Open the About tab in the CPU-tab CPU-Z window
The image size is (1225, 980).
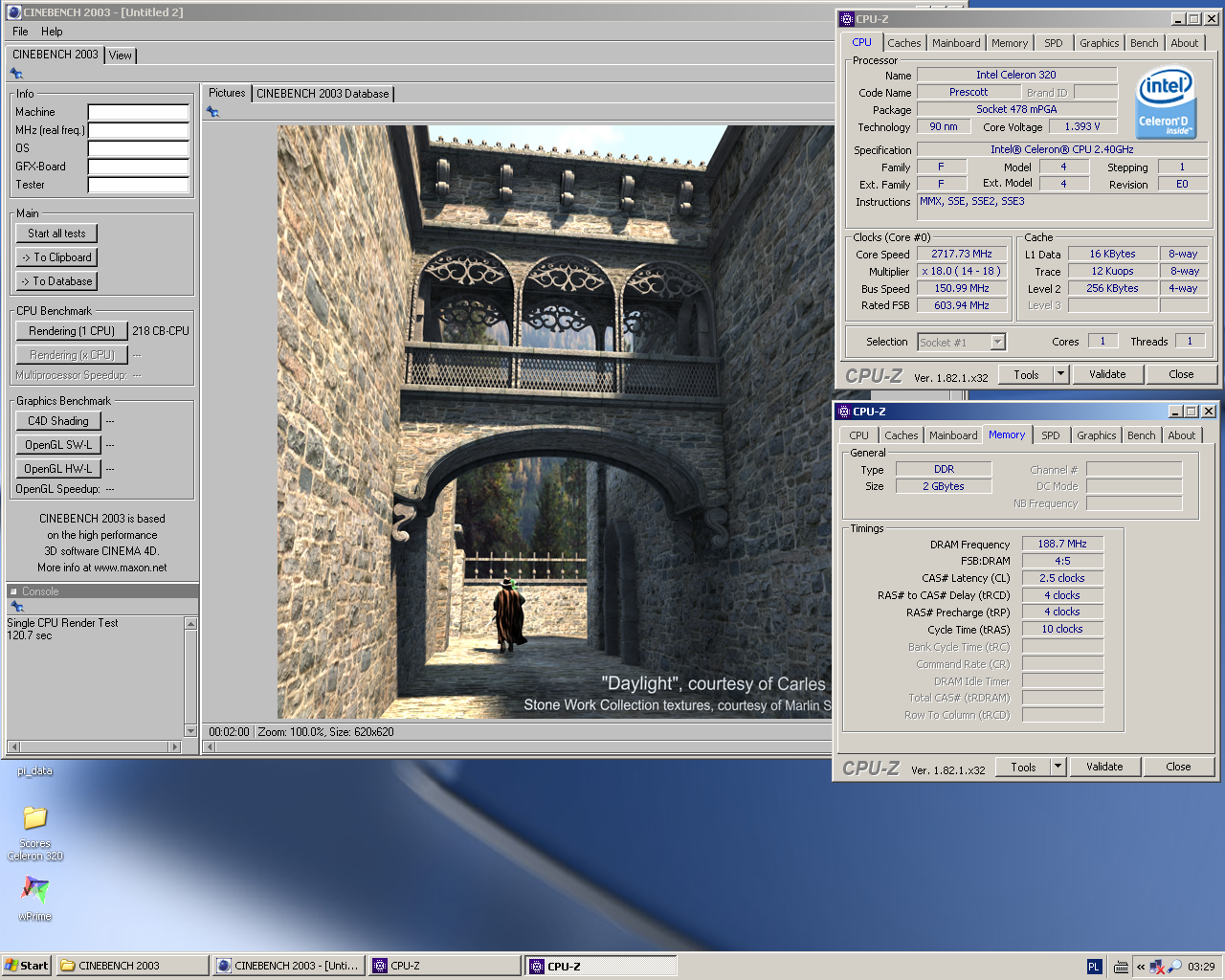[x=1185, y=43]
